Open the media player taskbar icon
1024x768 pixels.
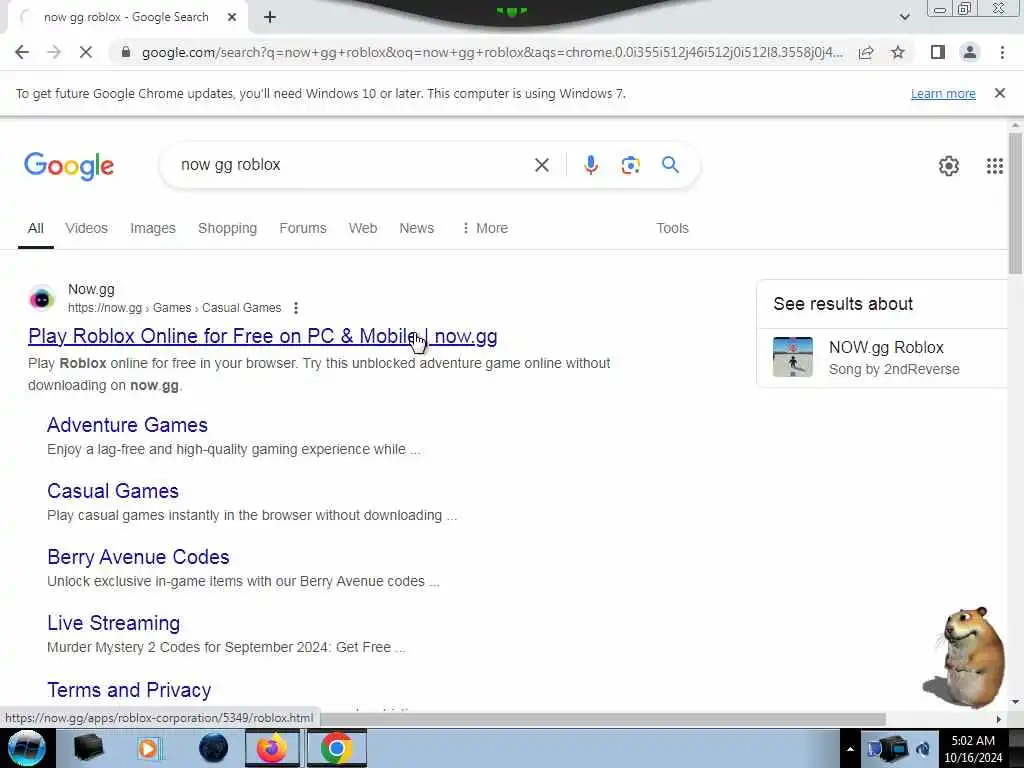click(148, 748)
